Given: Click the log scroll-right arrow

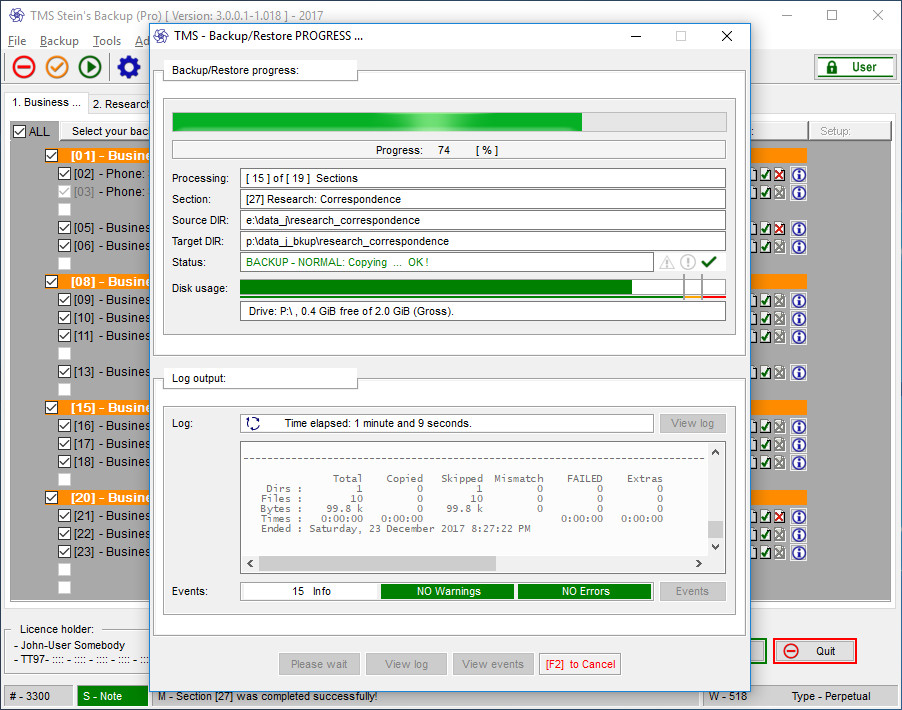Looking at the screenshot, I should pyautogui.click(x=698, y=564).
